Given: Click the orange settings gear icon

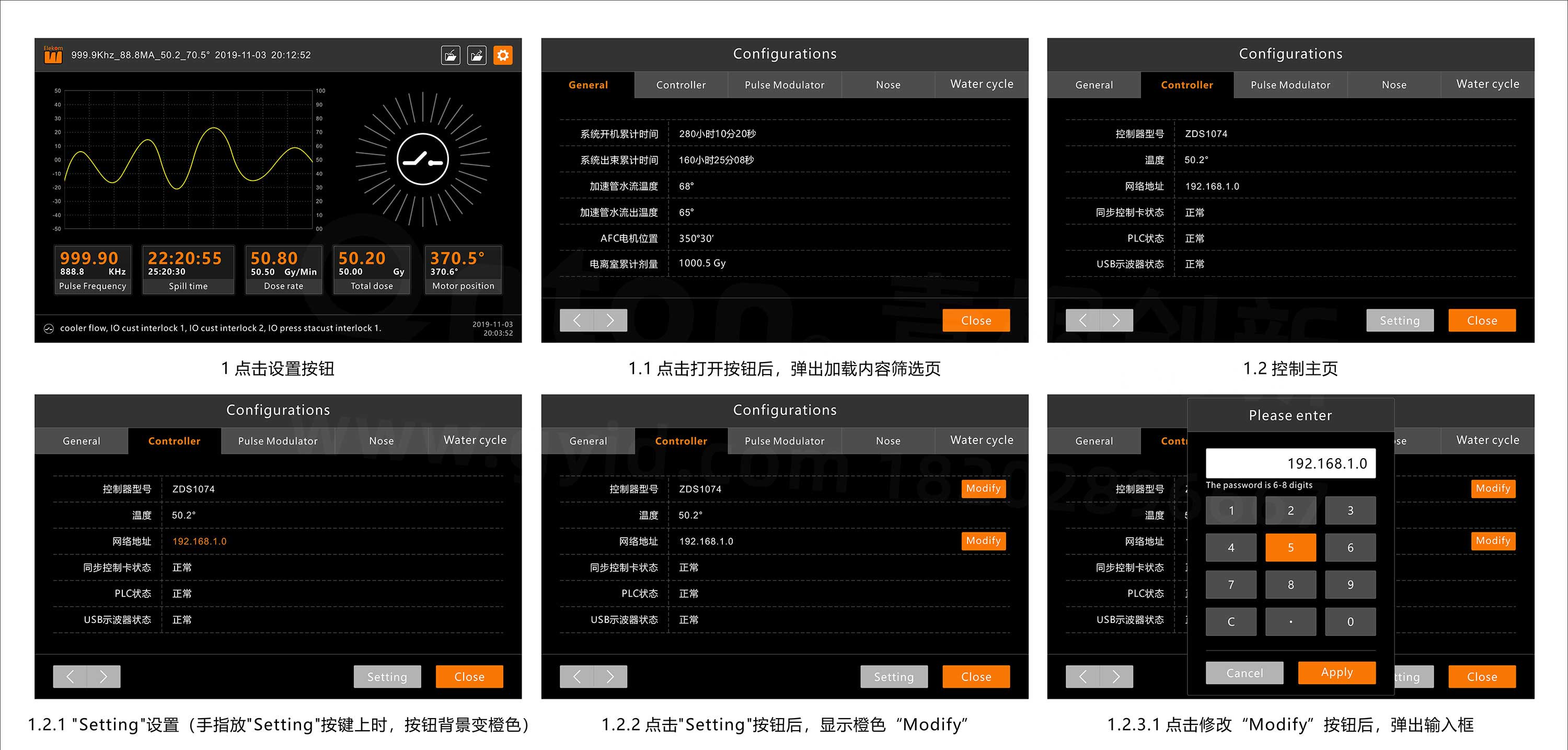Looking at the screenshot, I should (x=502, y=55).
